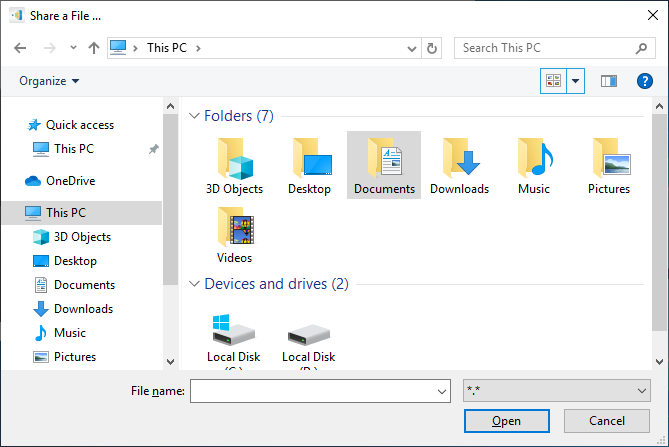This screenshot has width=669, height=447.
Task: Go back with the Back arrow
Action: click(20, 48)
